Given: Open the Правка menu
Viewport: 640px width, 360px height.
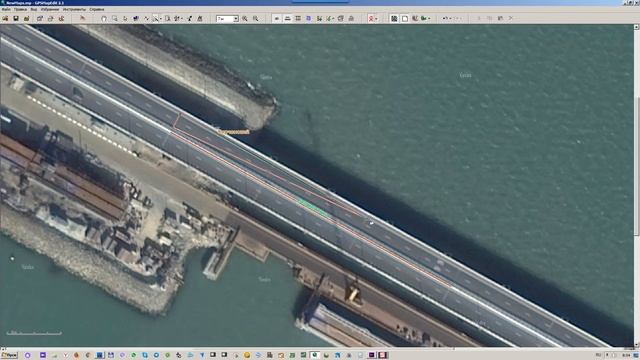Looking at the screenshot, I should (x=20, y=9).
